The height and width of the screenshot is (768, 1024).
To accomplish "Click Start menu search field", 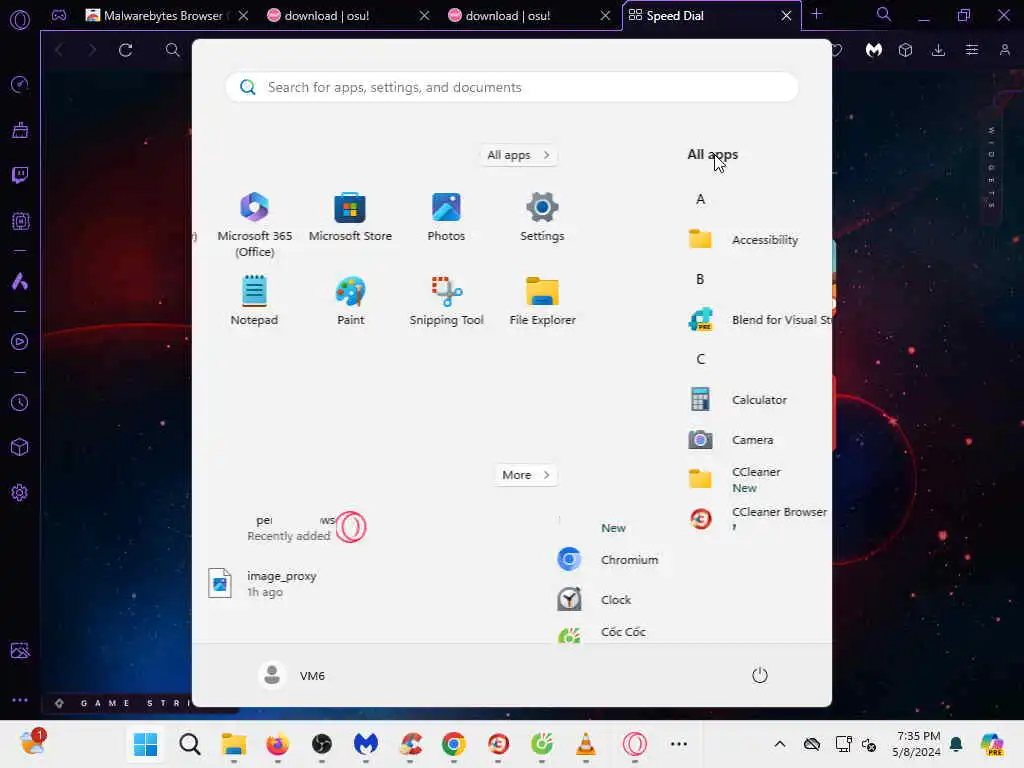I will click(x=512, y=87).
